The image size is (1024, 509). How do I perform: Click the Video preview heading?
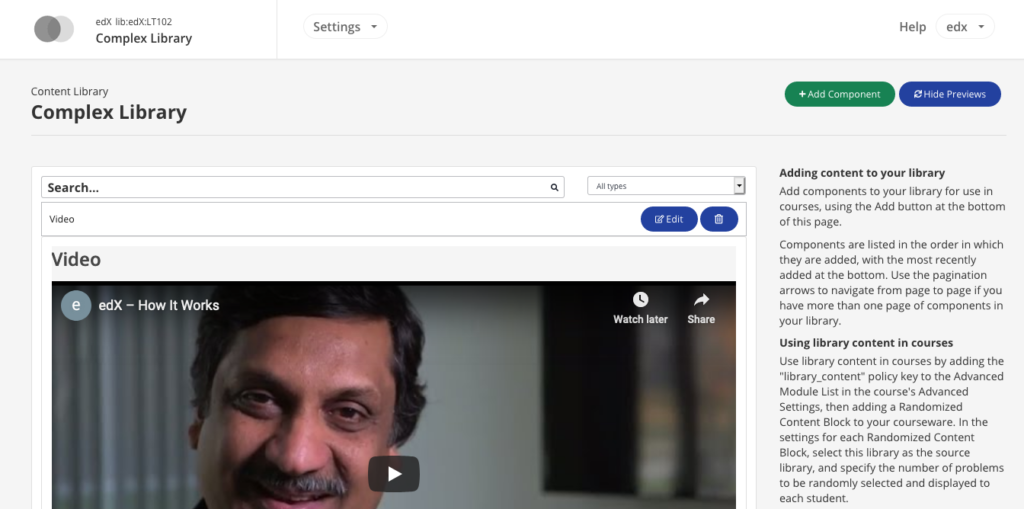click(x=76, y=259)
